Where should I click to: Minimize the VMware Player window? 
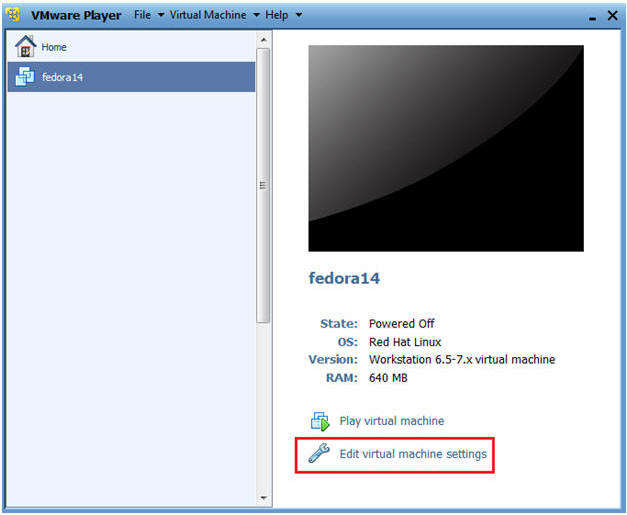pos(593,18)
